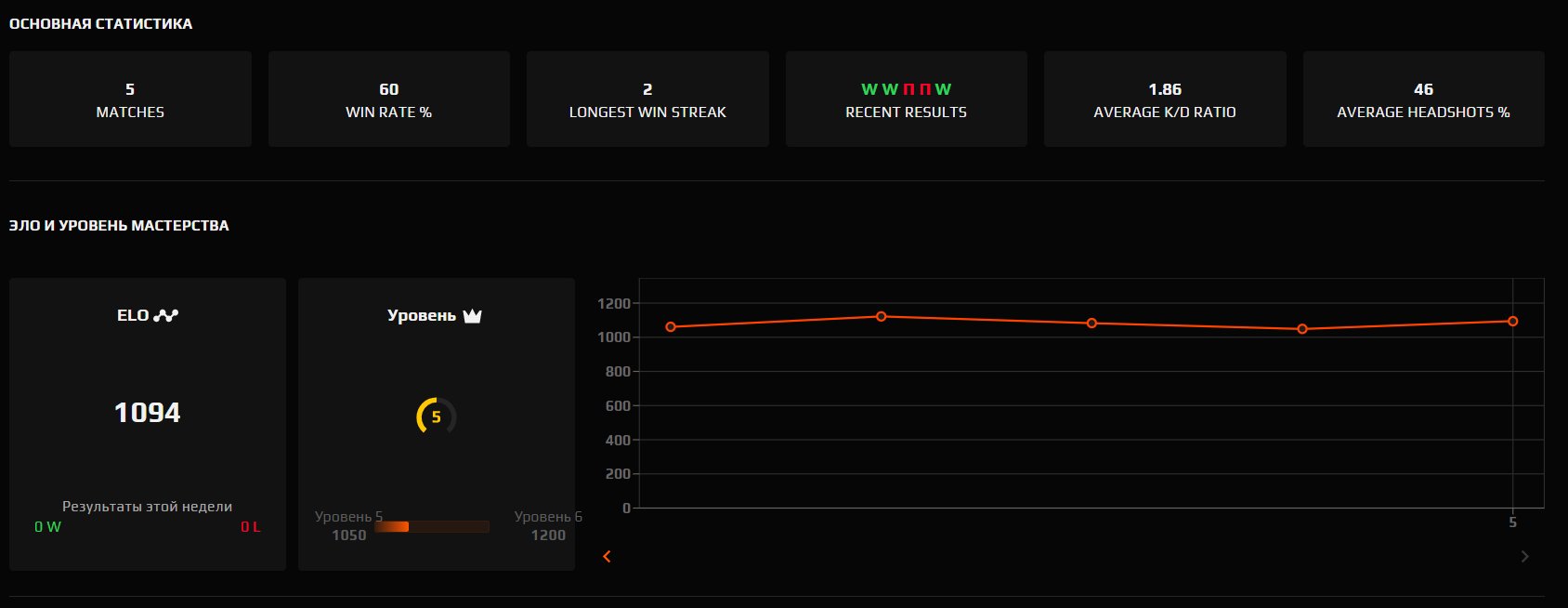1568x608 pixels.
Task: Click the second data point on ELO chart
Action: coord(882,317)
